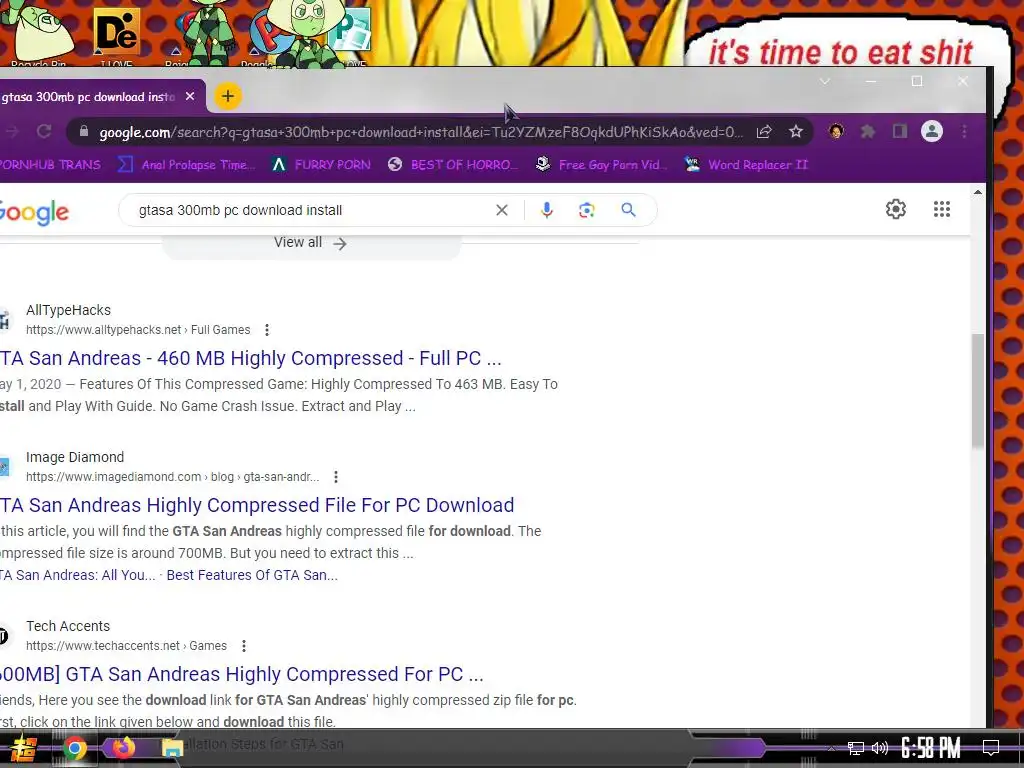Click the 6:58 PM taskbar clock
The height and width of the screenshot is (768, 1024).
pos(931,748)
